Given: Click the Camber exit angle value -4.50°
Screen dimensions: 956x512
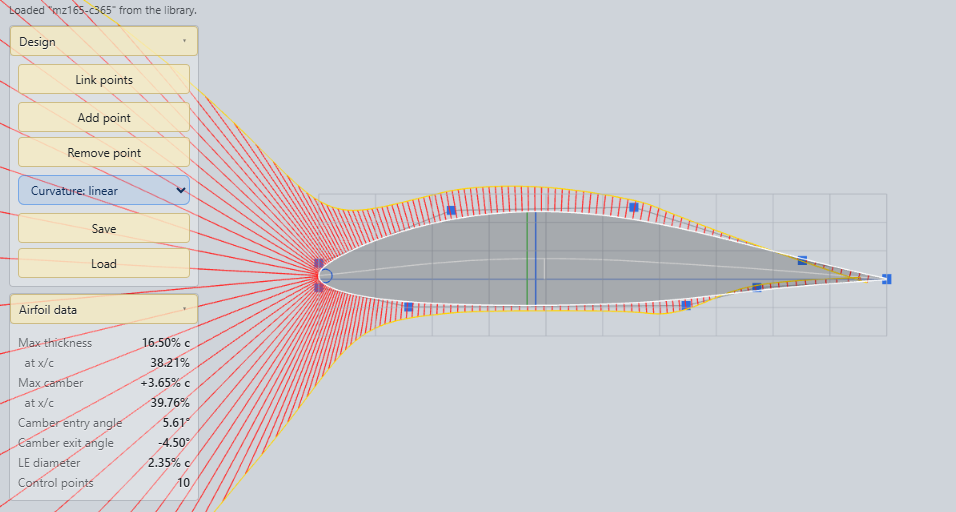Looking at the screenshot, I should click(x=174, y=443).
